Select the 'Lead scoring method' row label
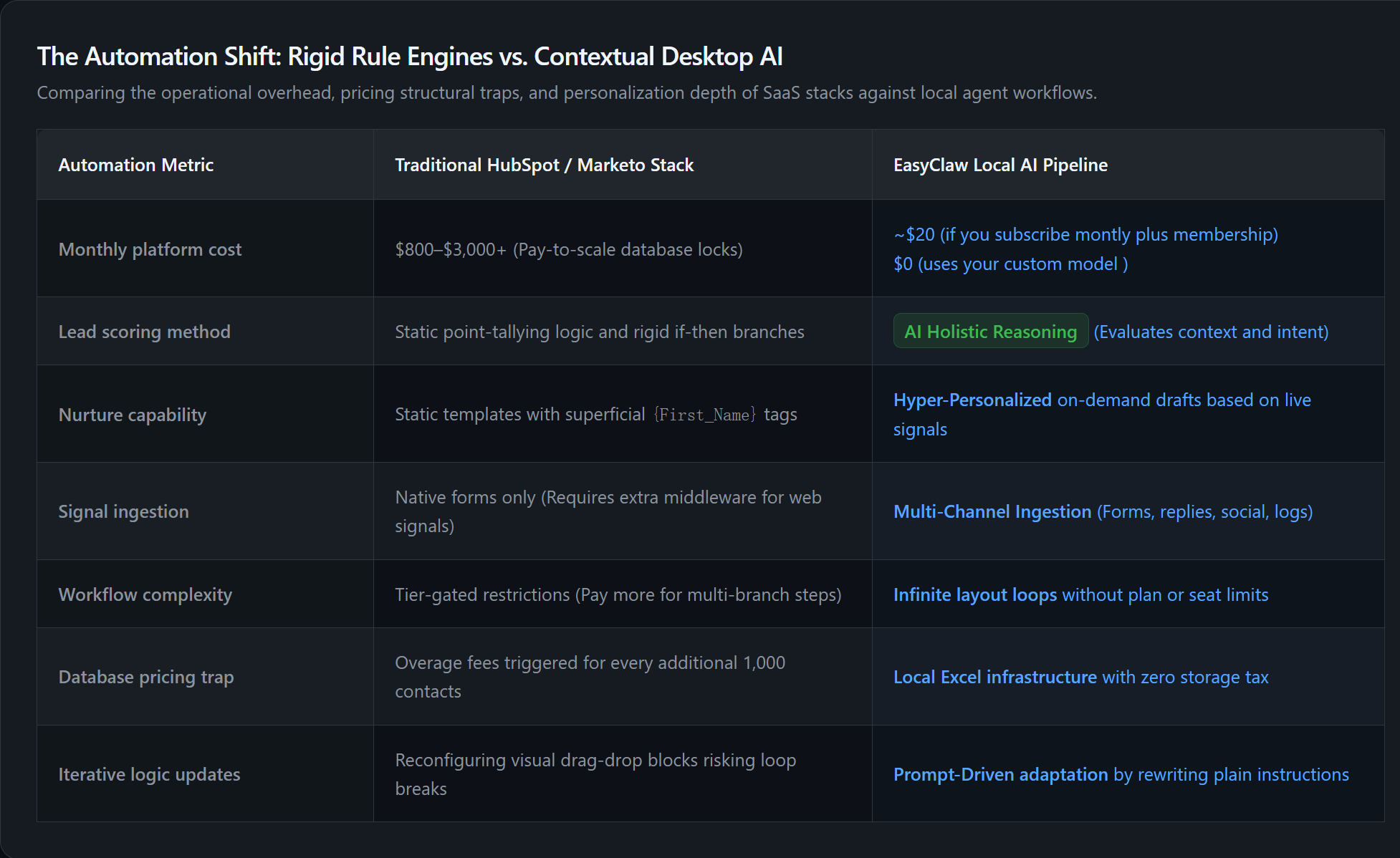The height and width of the screenshot is (858, 1400). pyautogui.click(x=145, y=332)
